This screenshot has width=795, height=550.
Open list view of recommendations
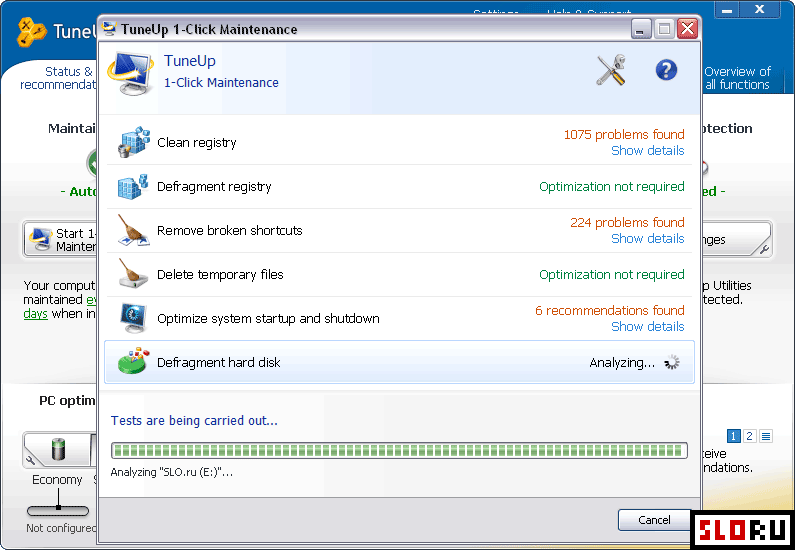tap(766, 436)
